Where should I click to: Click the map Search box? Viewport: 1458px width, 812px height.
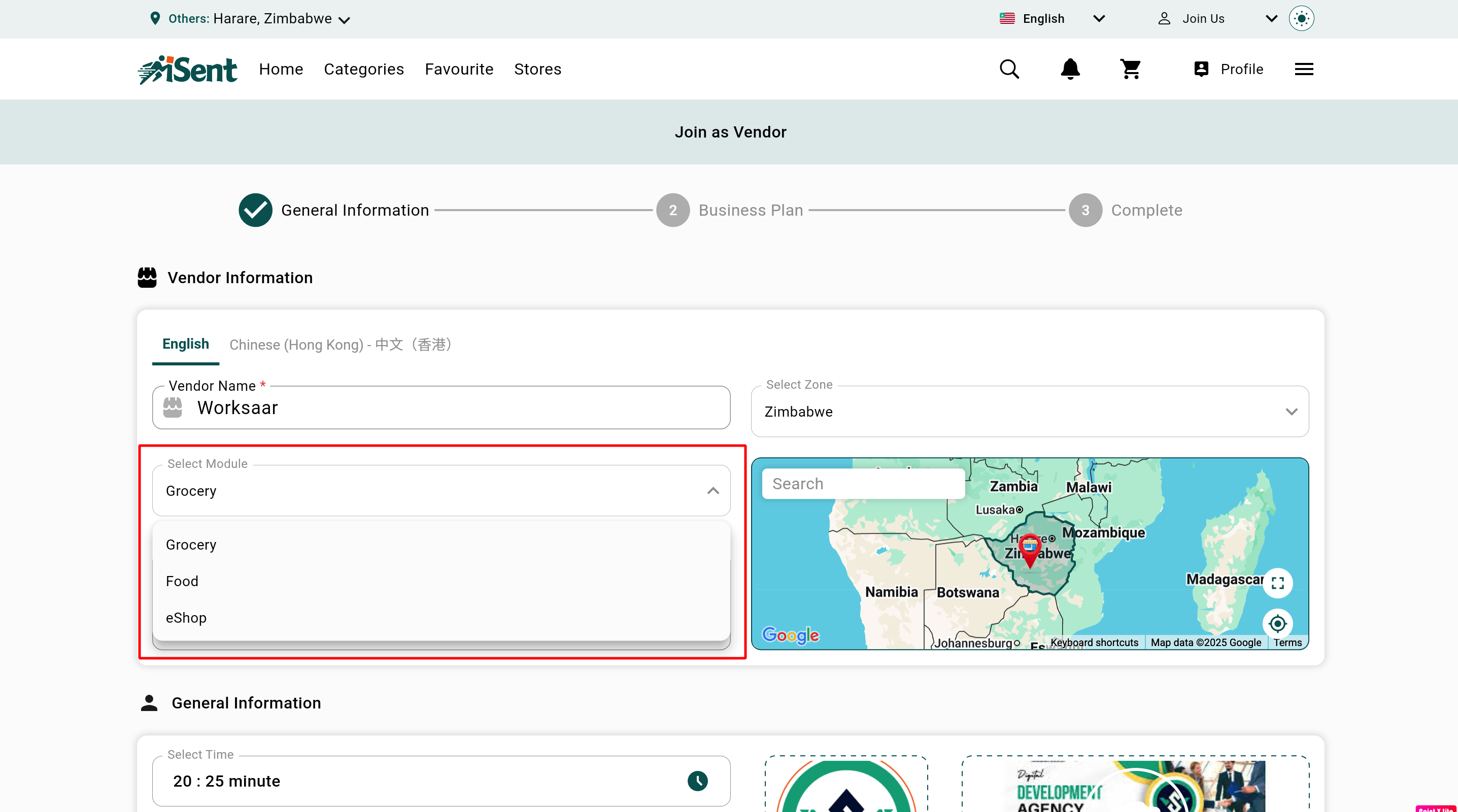point(863,484)
